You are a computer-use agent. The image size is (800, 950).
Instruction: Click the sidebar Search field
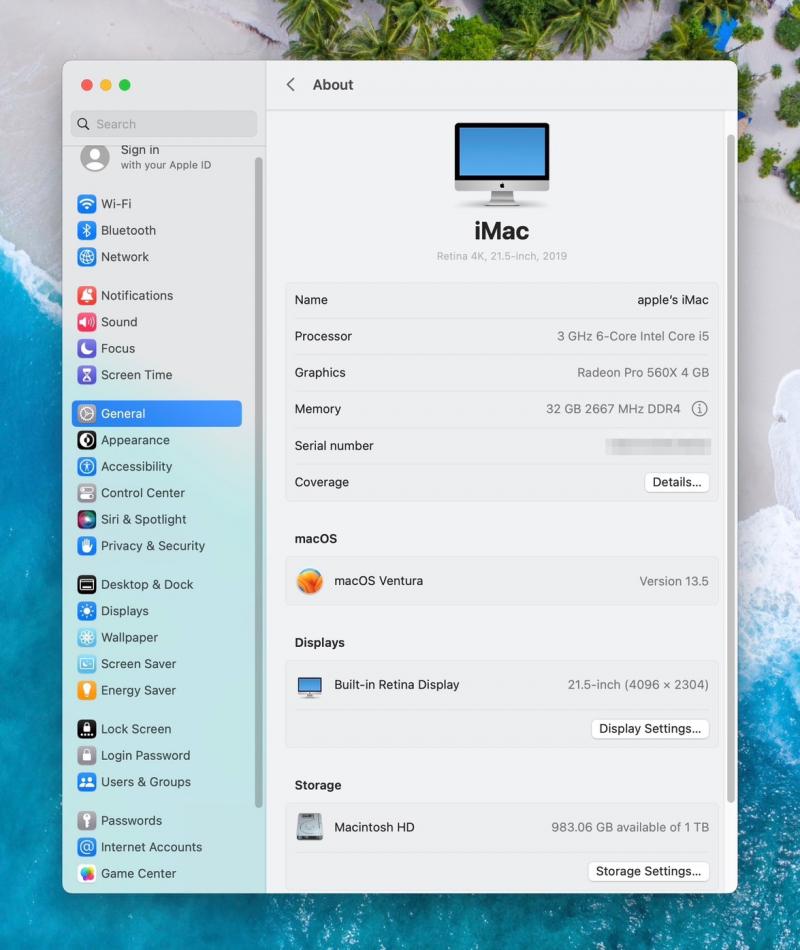tap(164, 124)
